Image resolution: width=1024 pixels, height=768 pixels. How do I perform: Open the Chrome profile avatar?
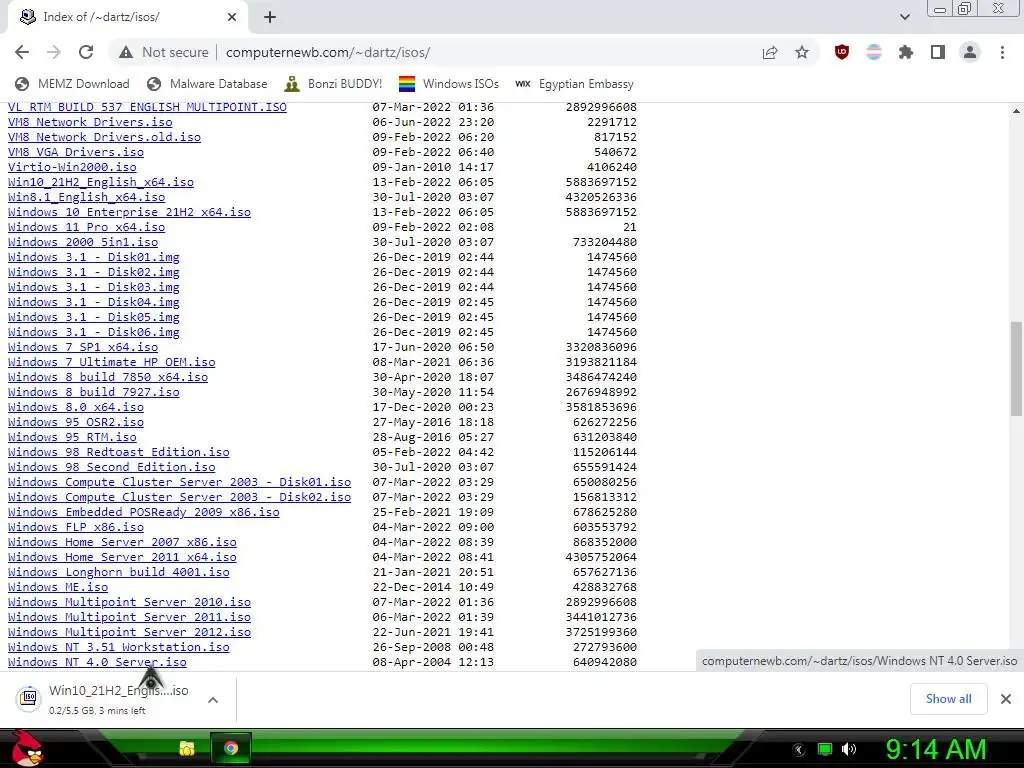tap(970, 52)
